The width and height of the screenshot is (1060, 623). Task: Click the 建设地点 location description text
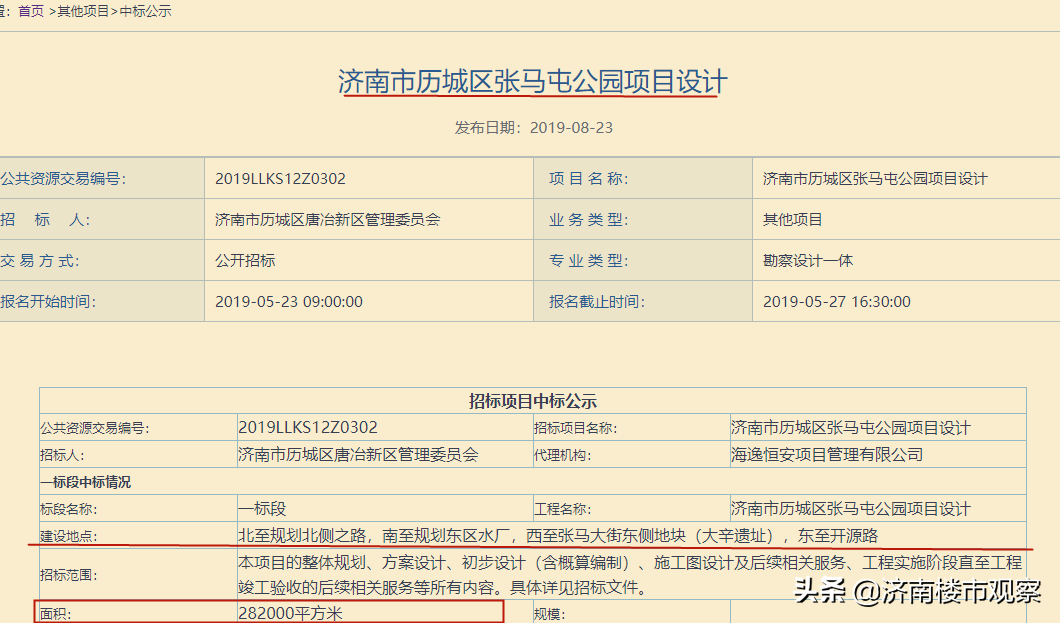tap(557, 535)
